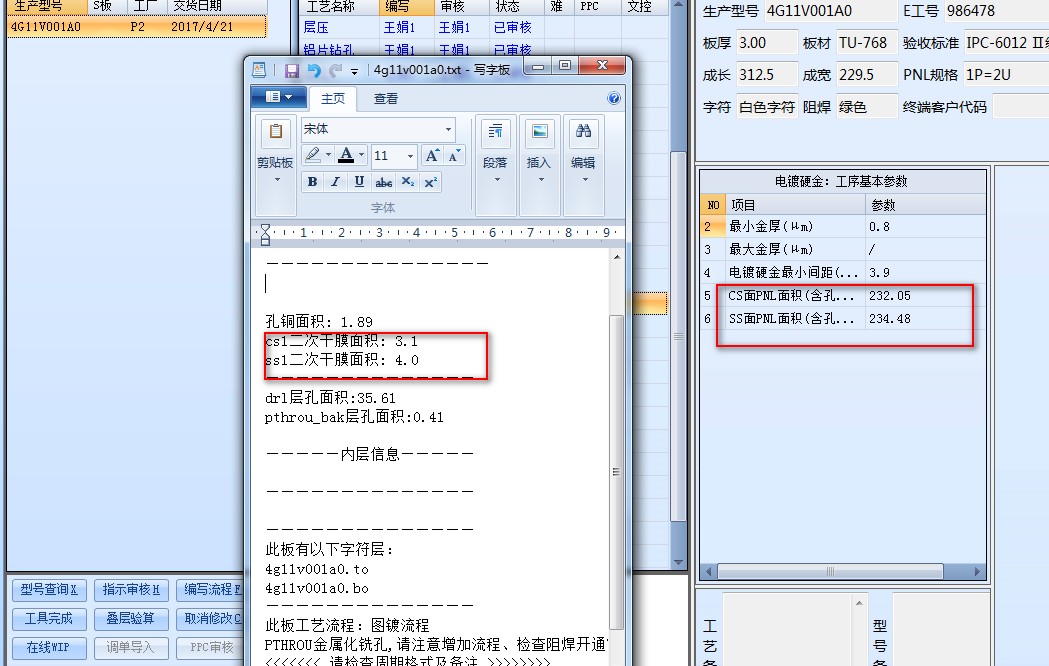Toggle subscript formatting
The image size is (1049, 666).
(407, 182)
